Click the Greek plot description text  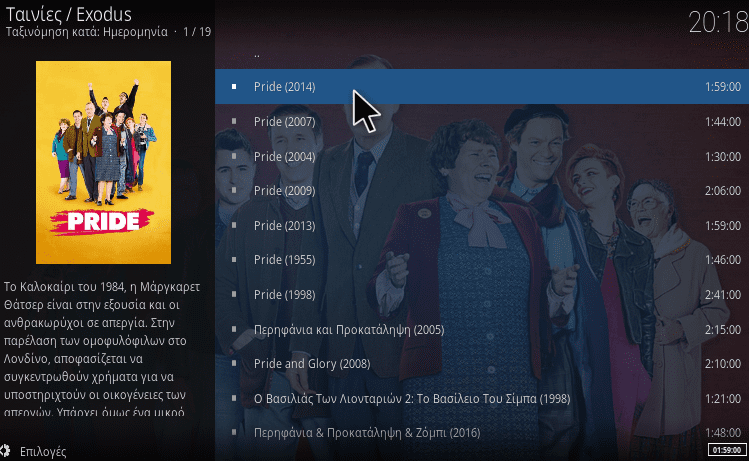point(102,349)
